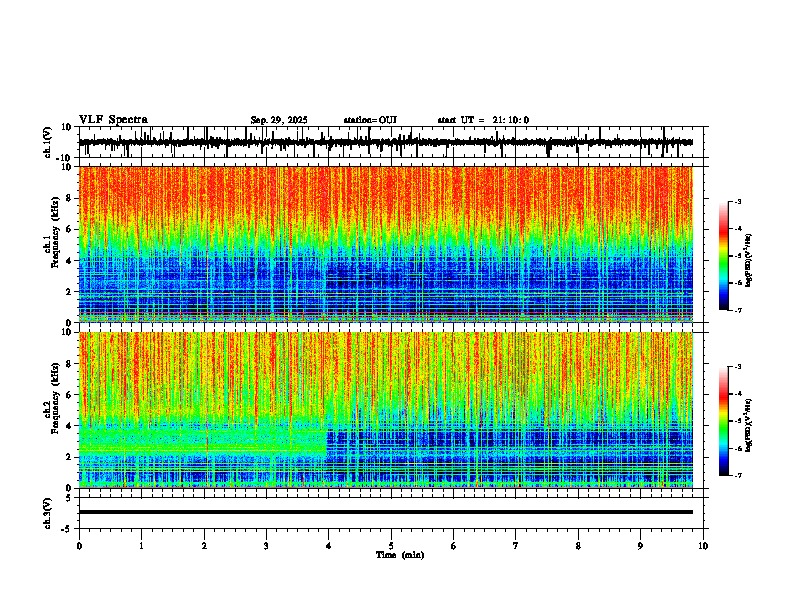Click the ch.2 spectrogram color scale bar

pyautogui.click(x=724, y=421)
